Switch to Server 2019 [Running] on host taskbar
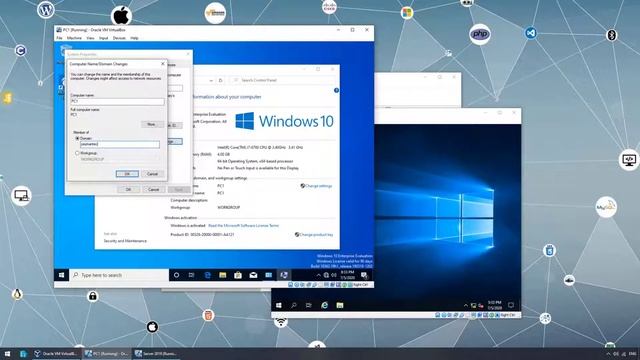The image size is (640, 360). coord(157,353)
